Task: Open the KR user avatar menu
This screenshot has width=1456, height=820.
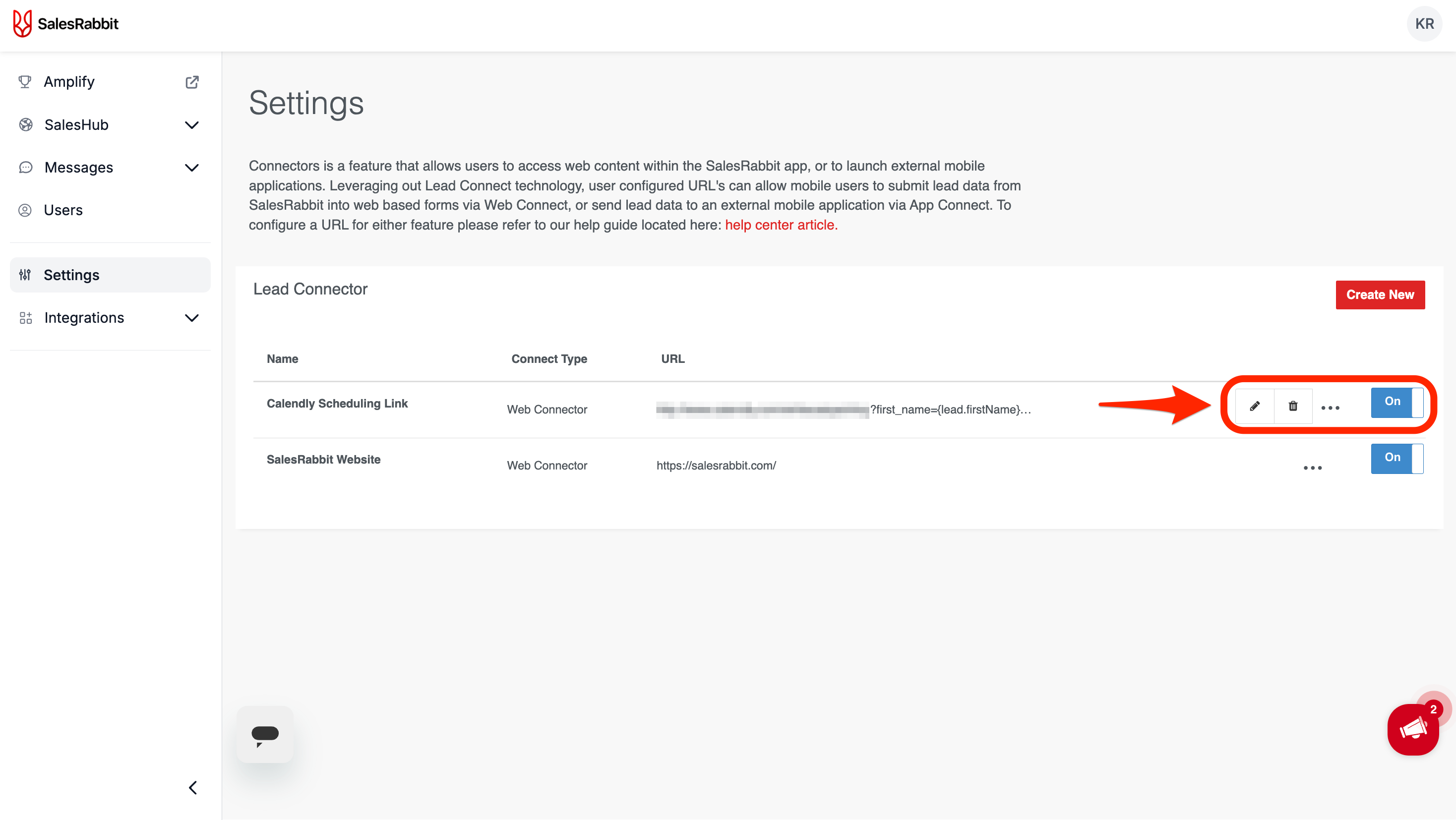Action: [x=1424, y=24]
